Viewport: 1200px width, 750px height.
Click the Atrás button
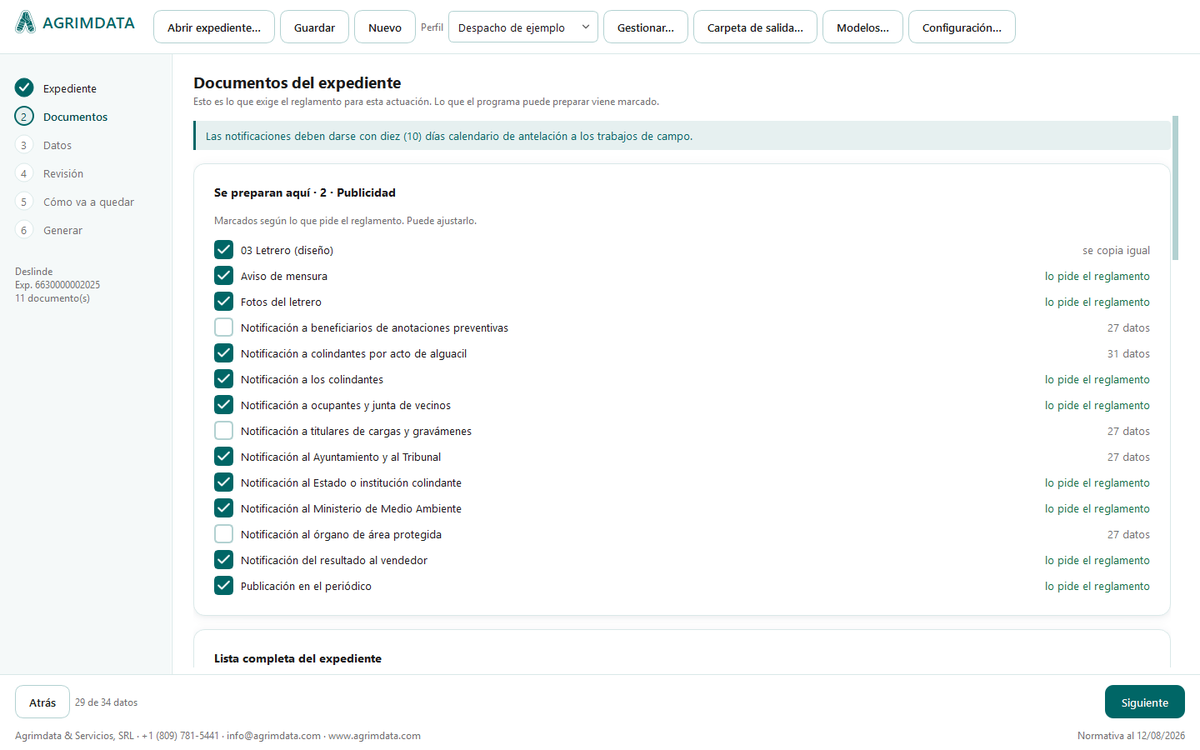(42, 702)
